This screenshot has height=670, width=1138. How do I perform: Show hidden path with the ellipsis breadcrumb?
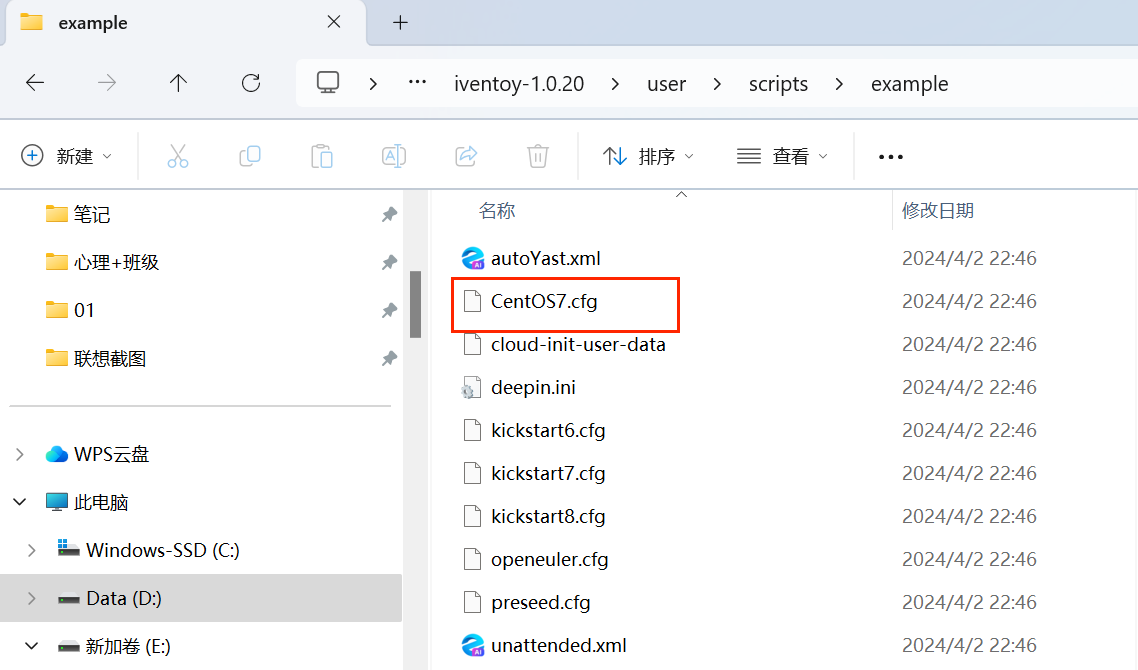pyautogui.click(x=417, y=83)
